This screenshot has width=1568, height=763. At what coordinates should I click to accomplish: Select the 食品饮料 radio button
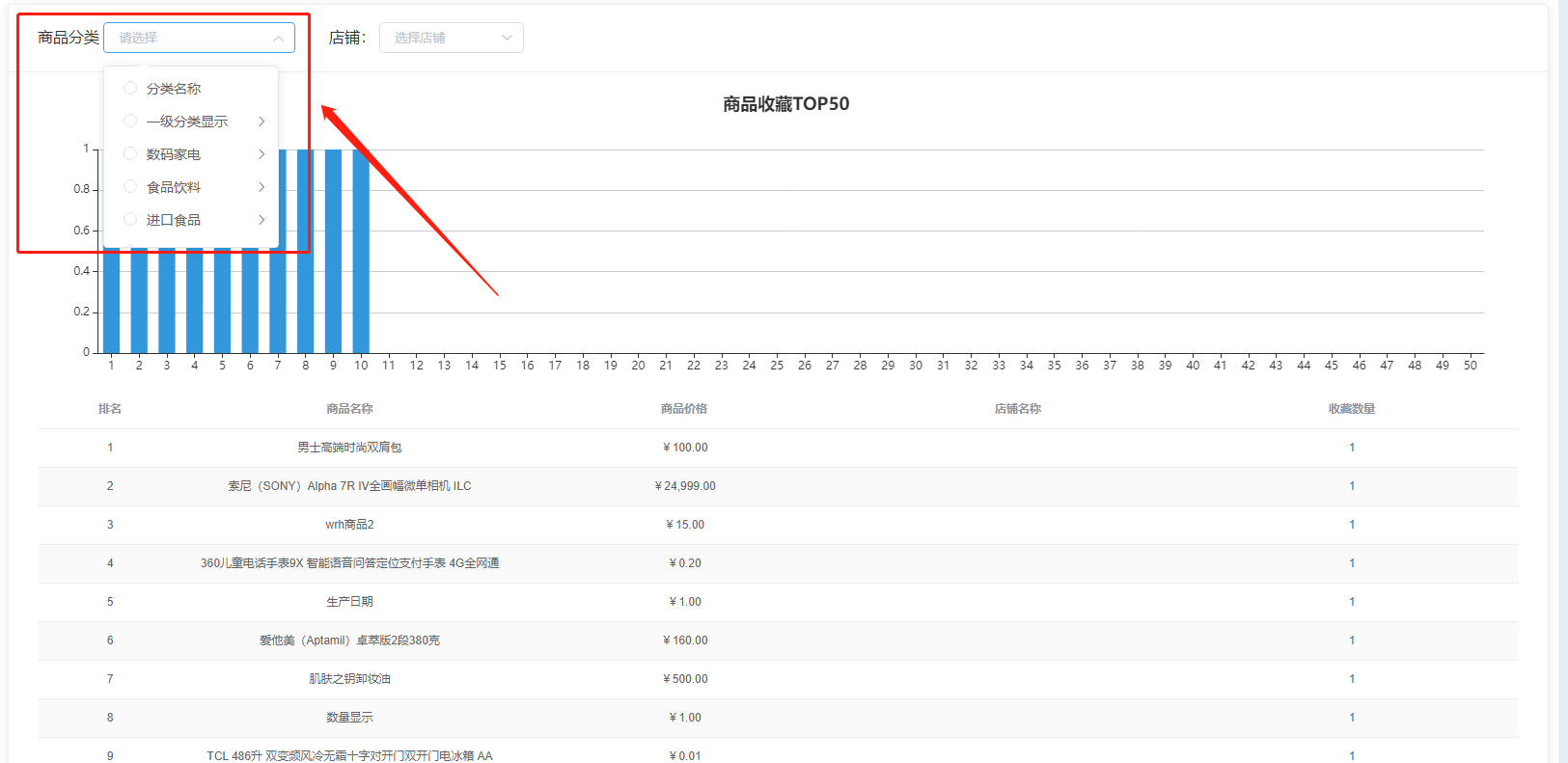click(x=130, y=186)
